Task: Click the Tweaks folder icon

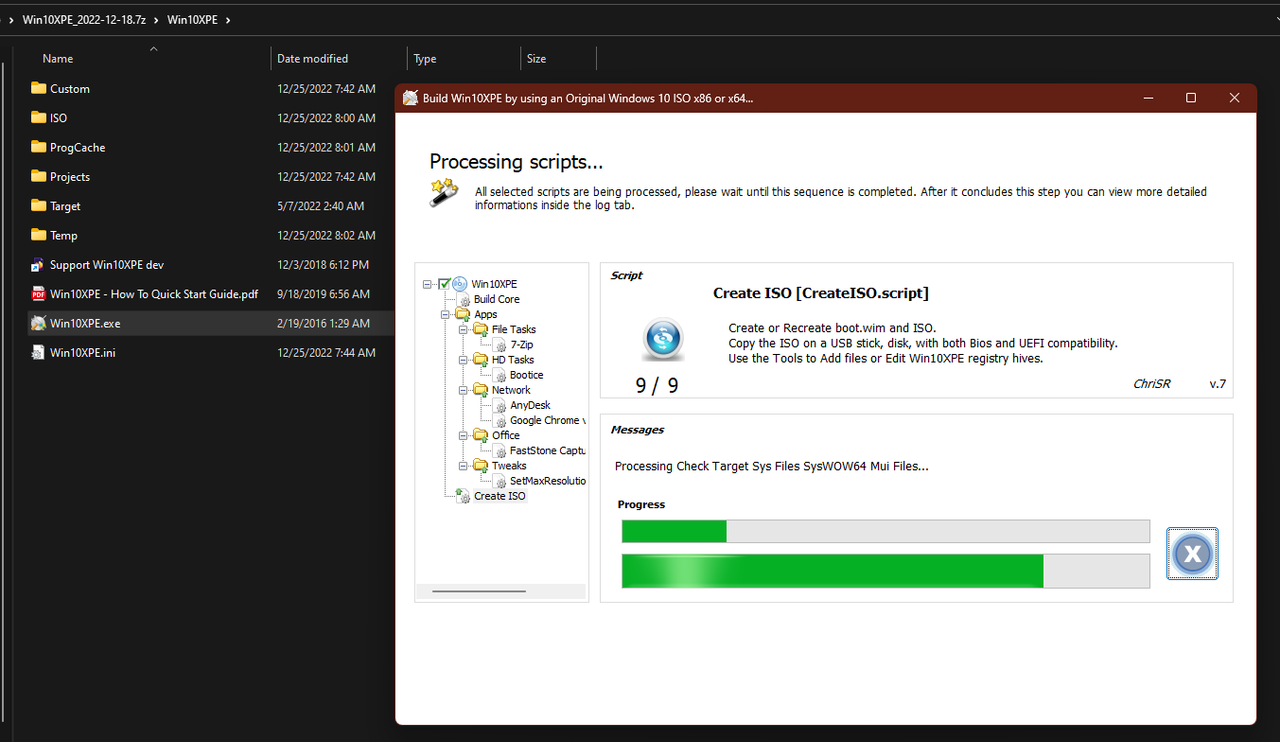Action: (481, 466)
